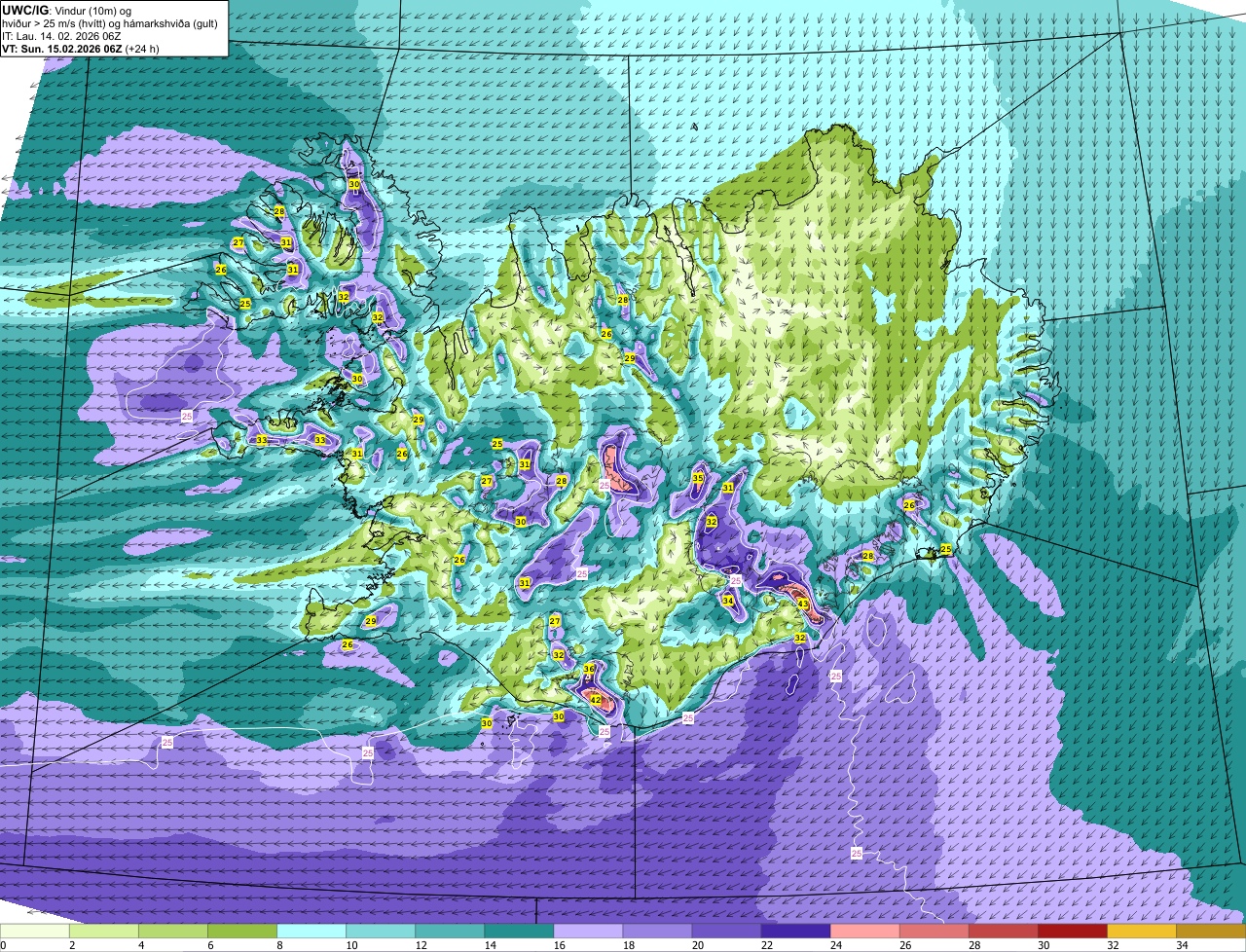Click the 10–12 m/s legend colour segment

click(x=381, y=932)
